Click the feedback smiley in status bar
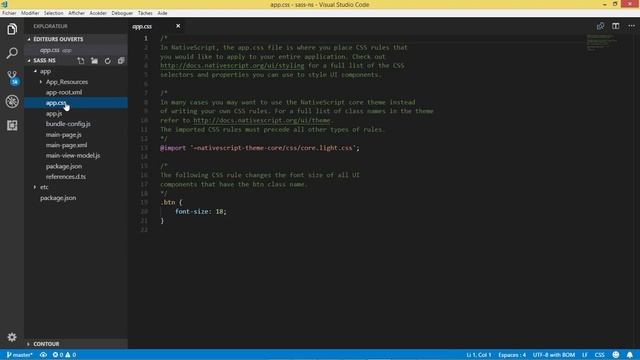 coord(616,355)
